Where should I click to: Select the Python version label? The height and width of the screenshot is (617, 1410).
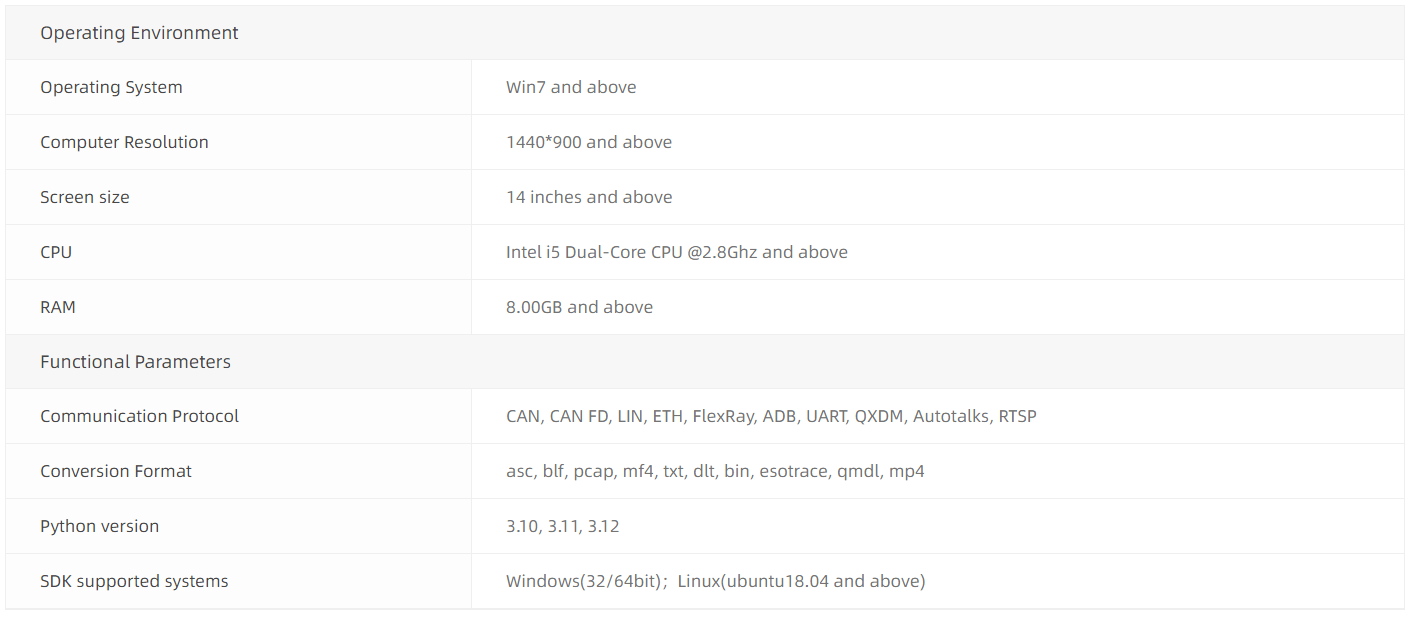(x=99, y=526)
